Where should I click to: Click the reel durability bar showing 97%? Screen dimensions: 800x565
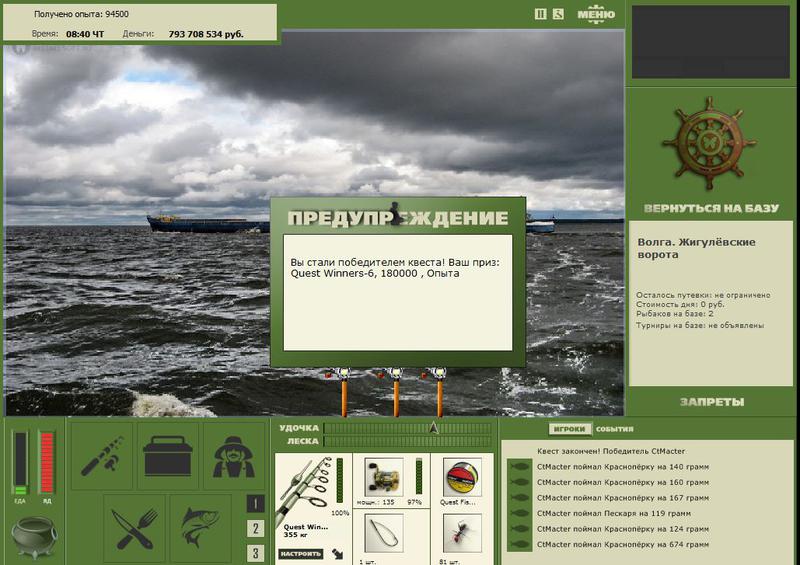(419, 476)
